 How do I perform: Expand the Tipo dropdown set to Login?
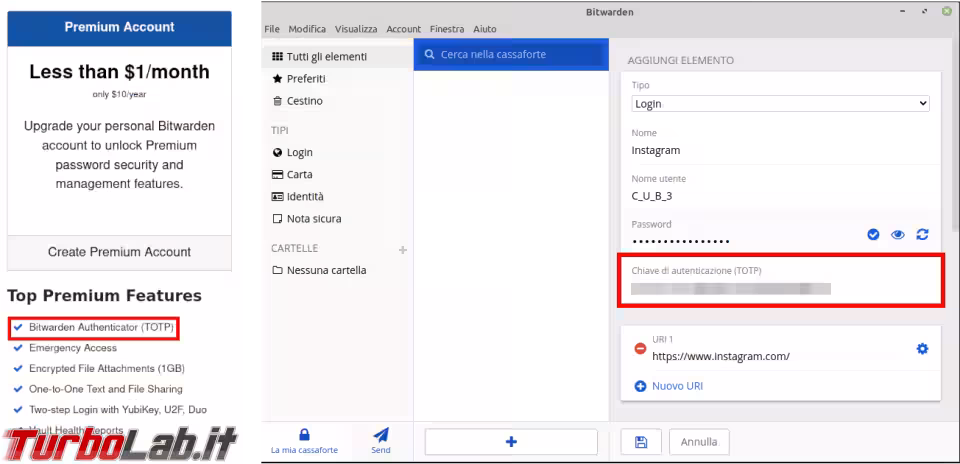point(781,103)
